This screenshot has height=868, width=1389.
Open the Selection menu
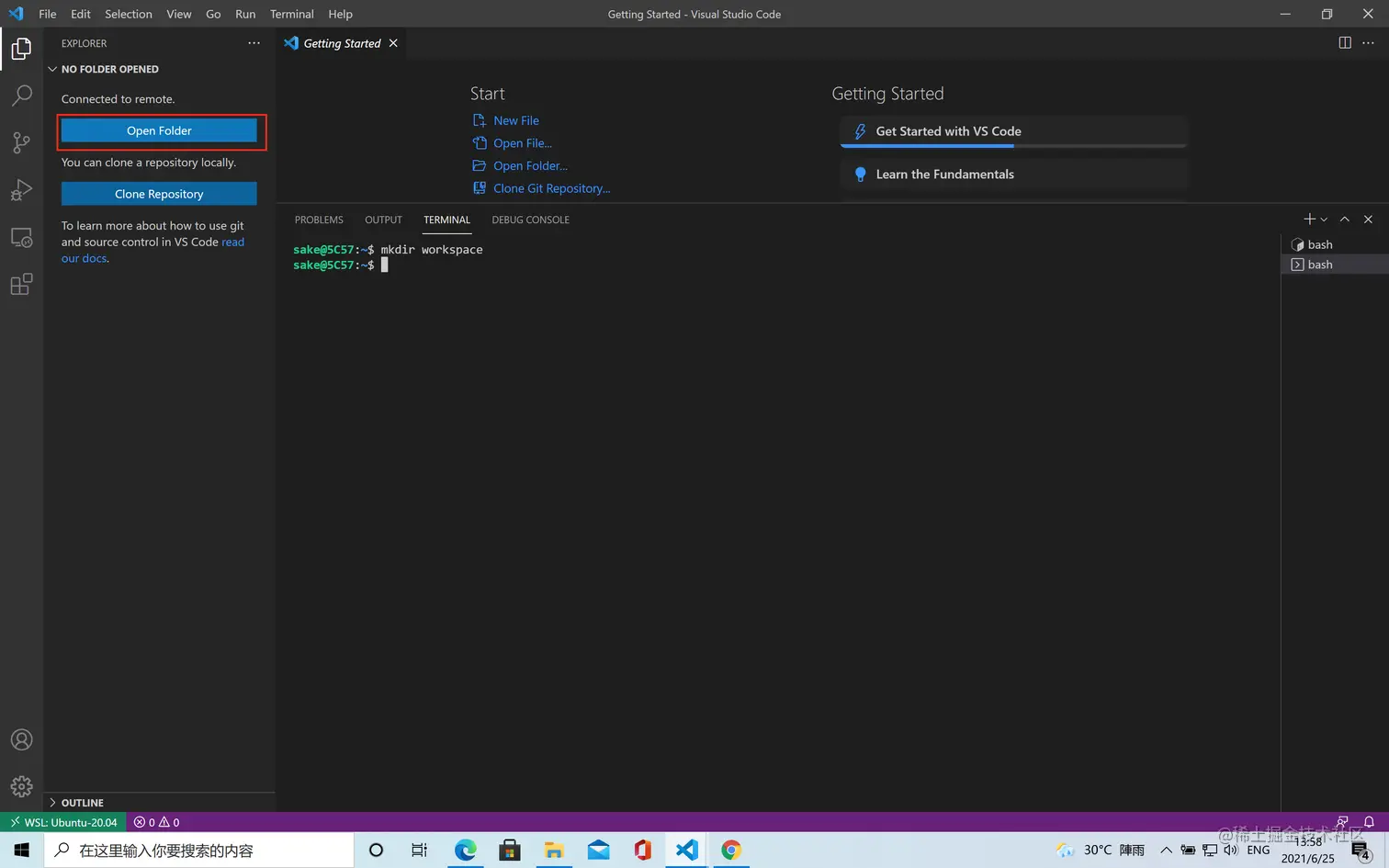pyautogui.click(x=129, y=14)
